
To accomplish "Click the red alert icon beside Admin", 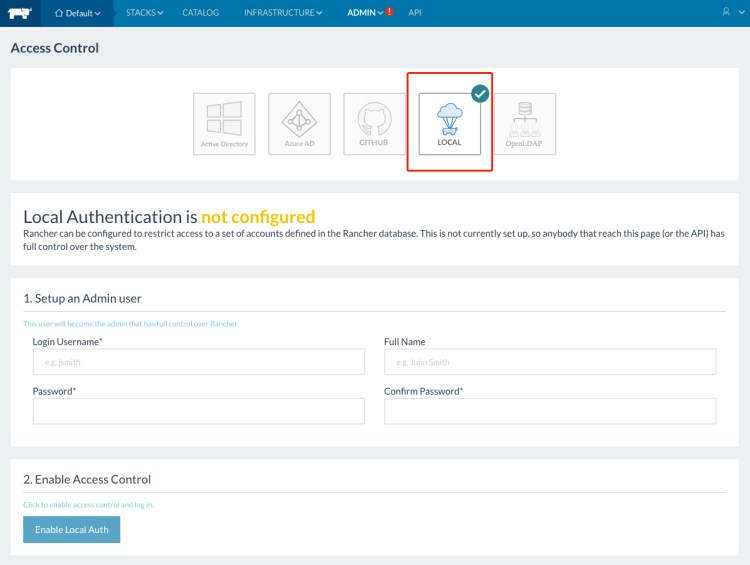I will (x=390, y=13).
